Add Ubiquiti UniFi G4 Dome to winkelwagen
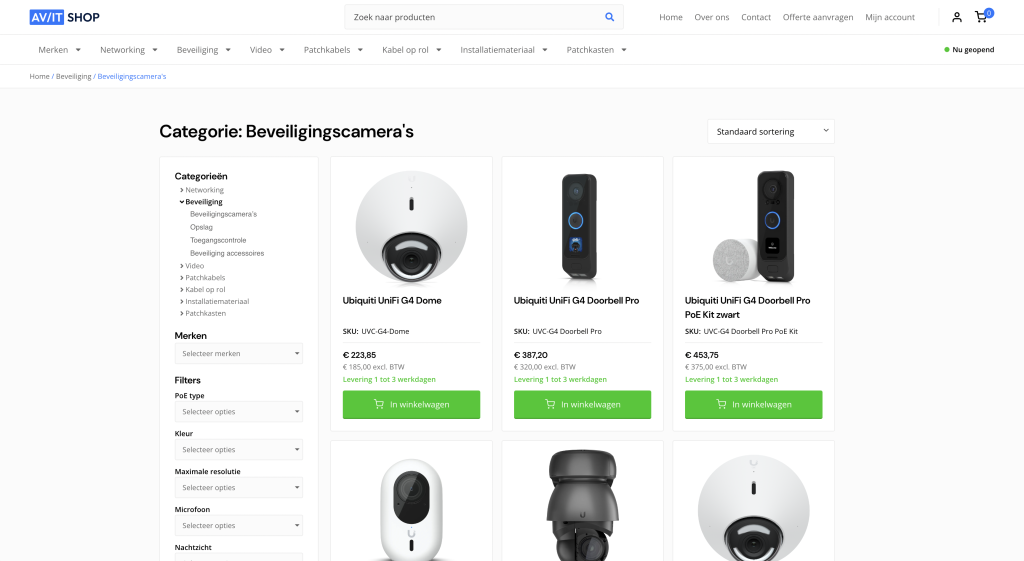Screen dimensions: 1024x561 (x=411, y=404)
